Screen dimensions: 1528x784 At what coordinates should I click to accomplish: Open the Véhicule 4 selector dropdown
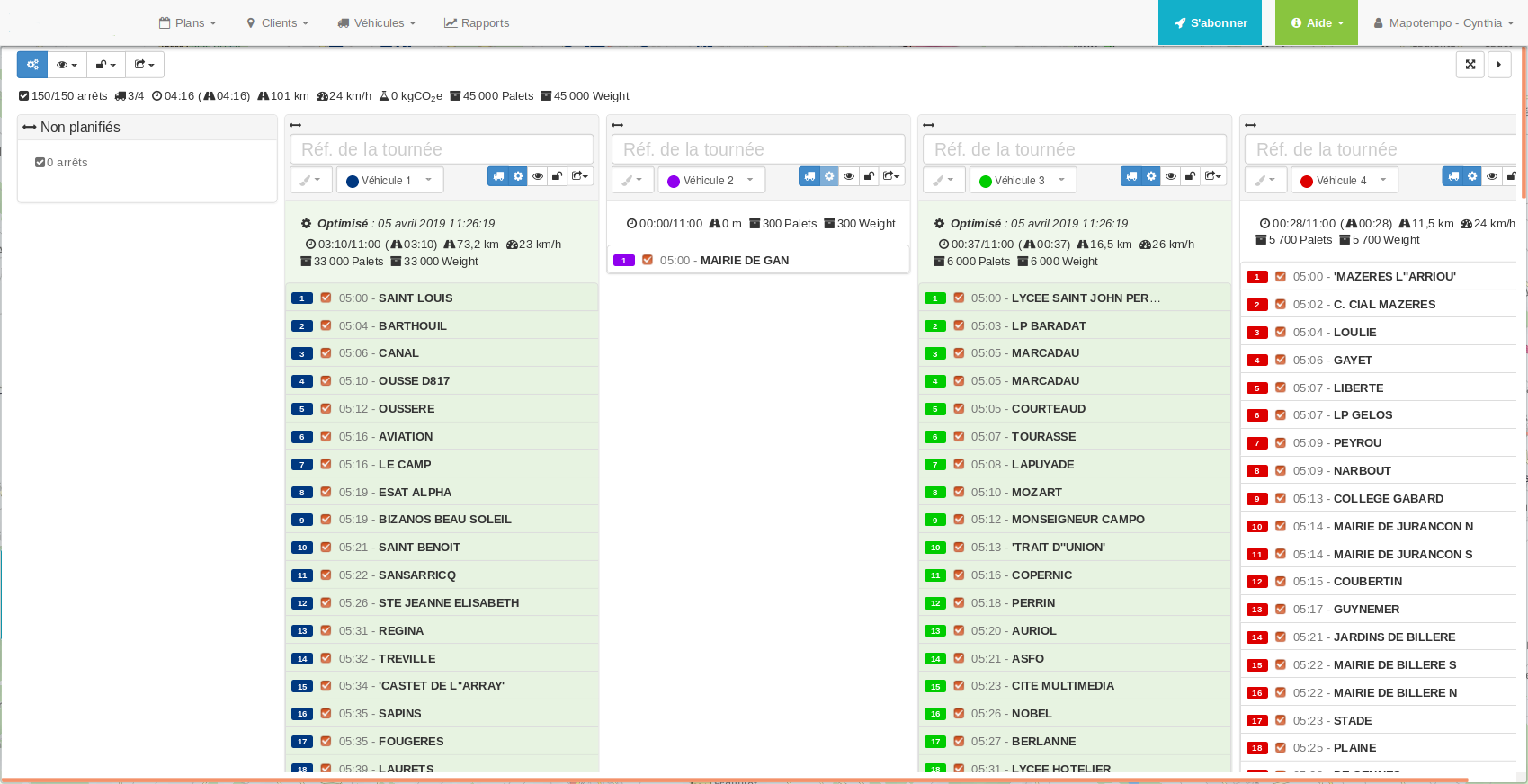1345,180
